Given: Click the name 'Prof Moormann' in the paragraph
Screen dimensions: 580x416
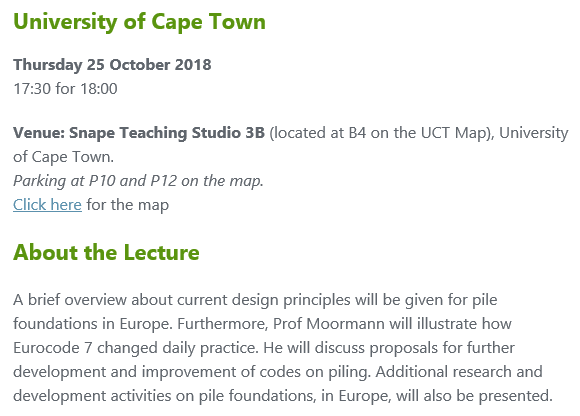Looking at the screenshot, I should pos(329,324).
